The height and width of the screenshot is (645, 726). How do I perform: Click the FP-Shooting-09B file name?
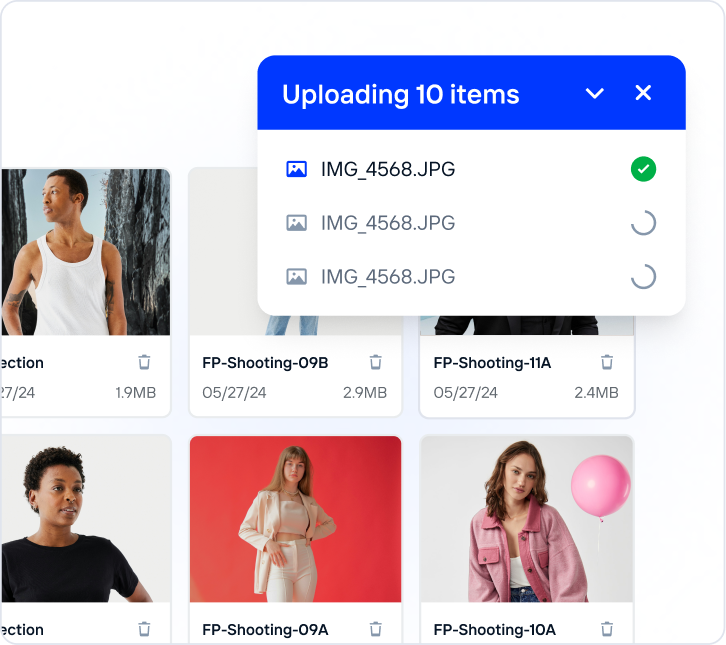(x=265, y=363)
